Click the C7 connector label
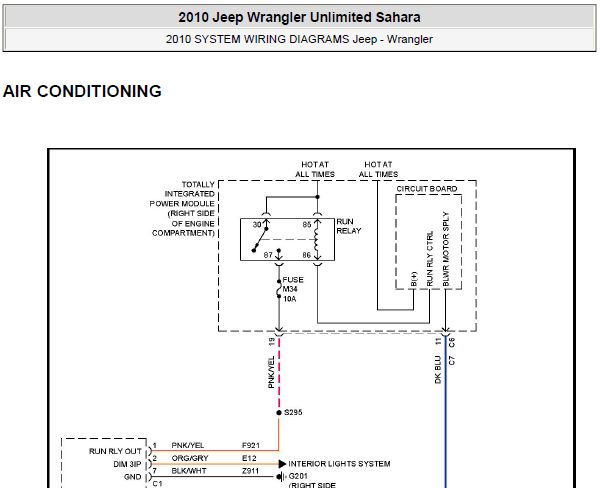 452,361
